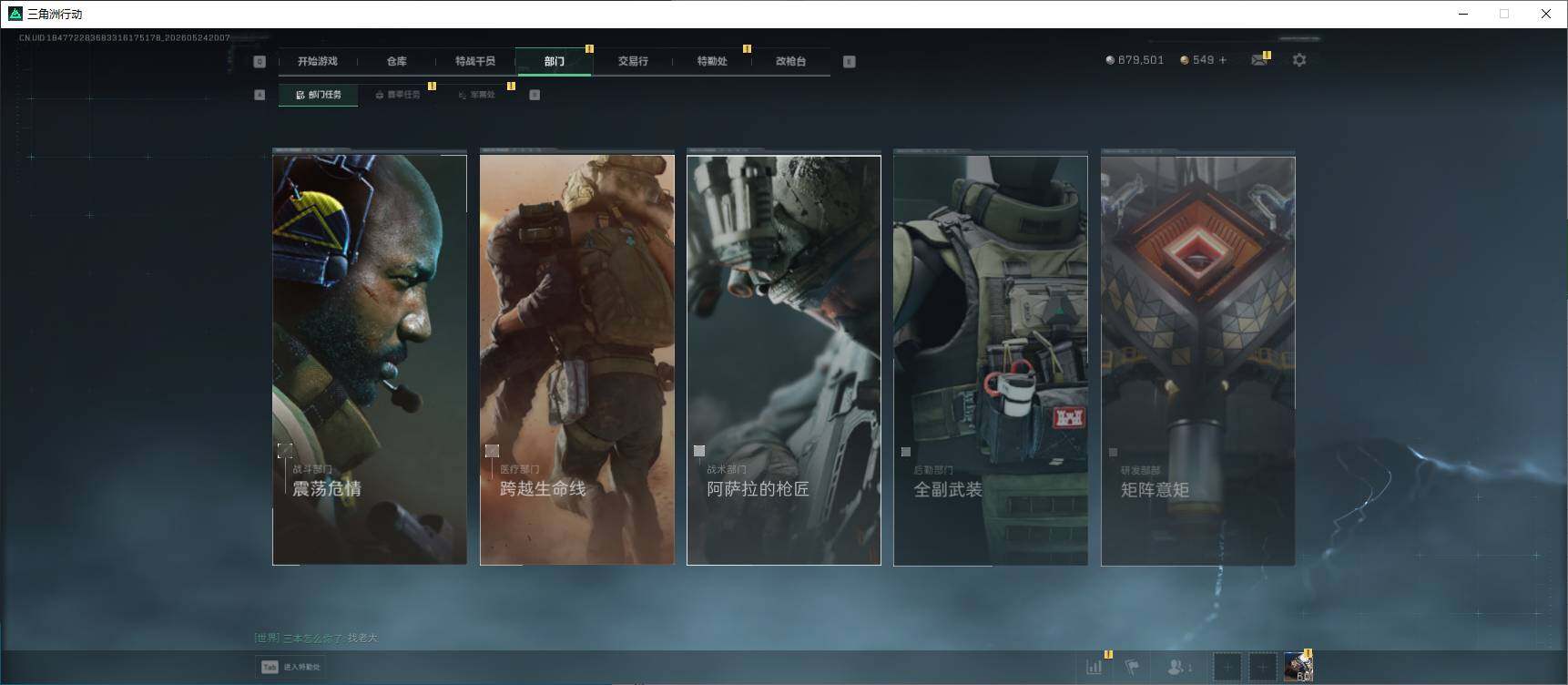Click the flag icon in bottom bar
1568x685 pixels.
tap(1132, 667)
